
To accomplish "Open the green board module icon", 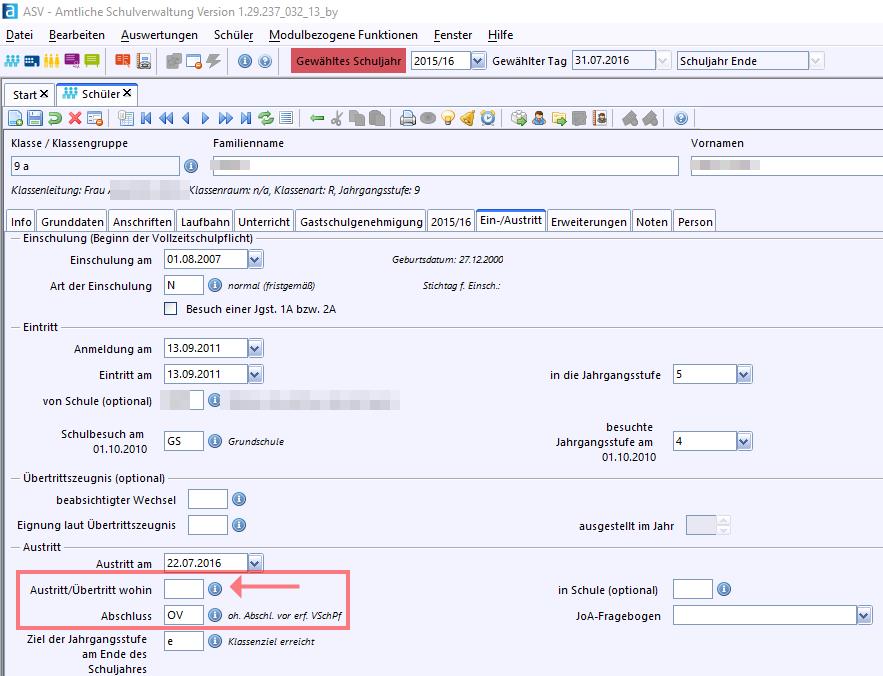I will 92,61.
